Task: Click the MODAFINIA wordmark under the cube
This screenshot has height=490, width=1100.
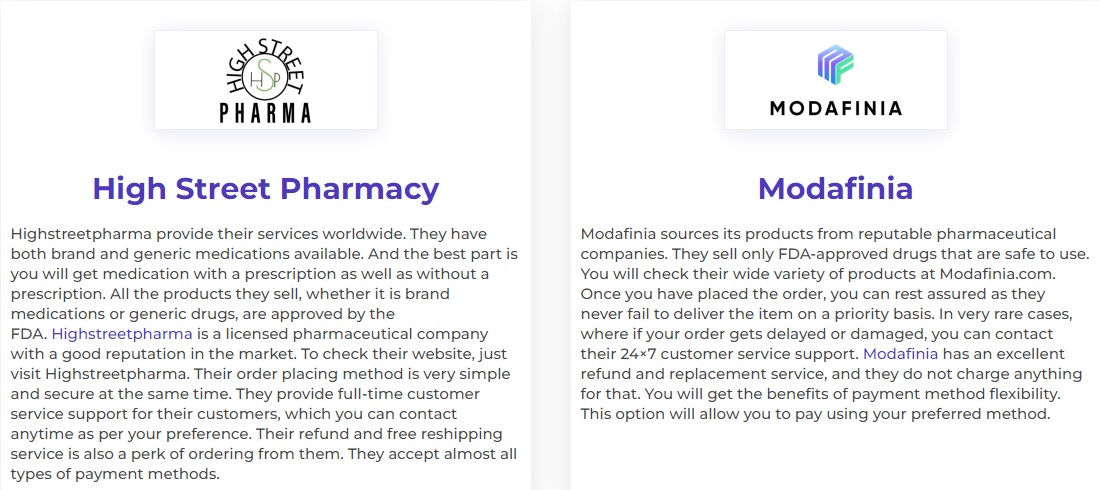Action: 836,108
